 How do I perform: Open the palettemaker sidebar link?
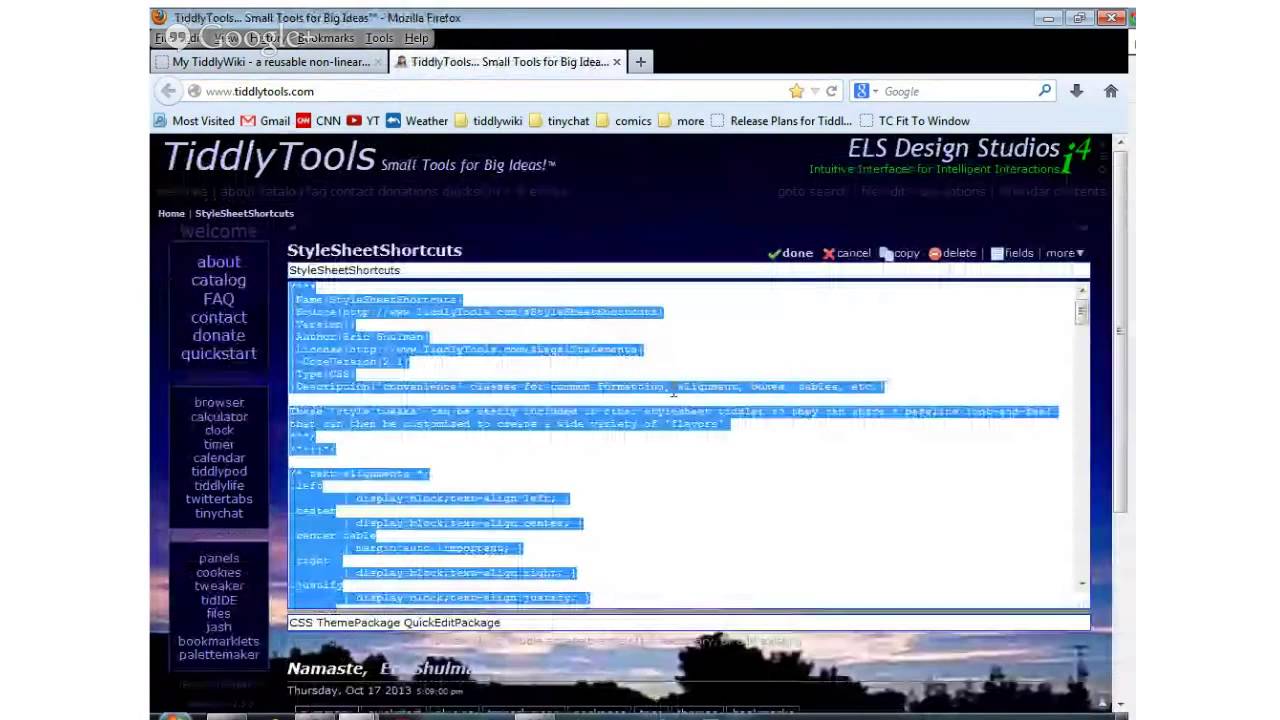[x=219, y=655]
